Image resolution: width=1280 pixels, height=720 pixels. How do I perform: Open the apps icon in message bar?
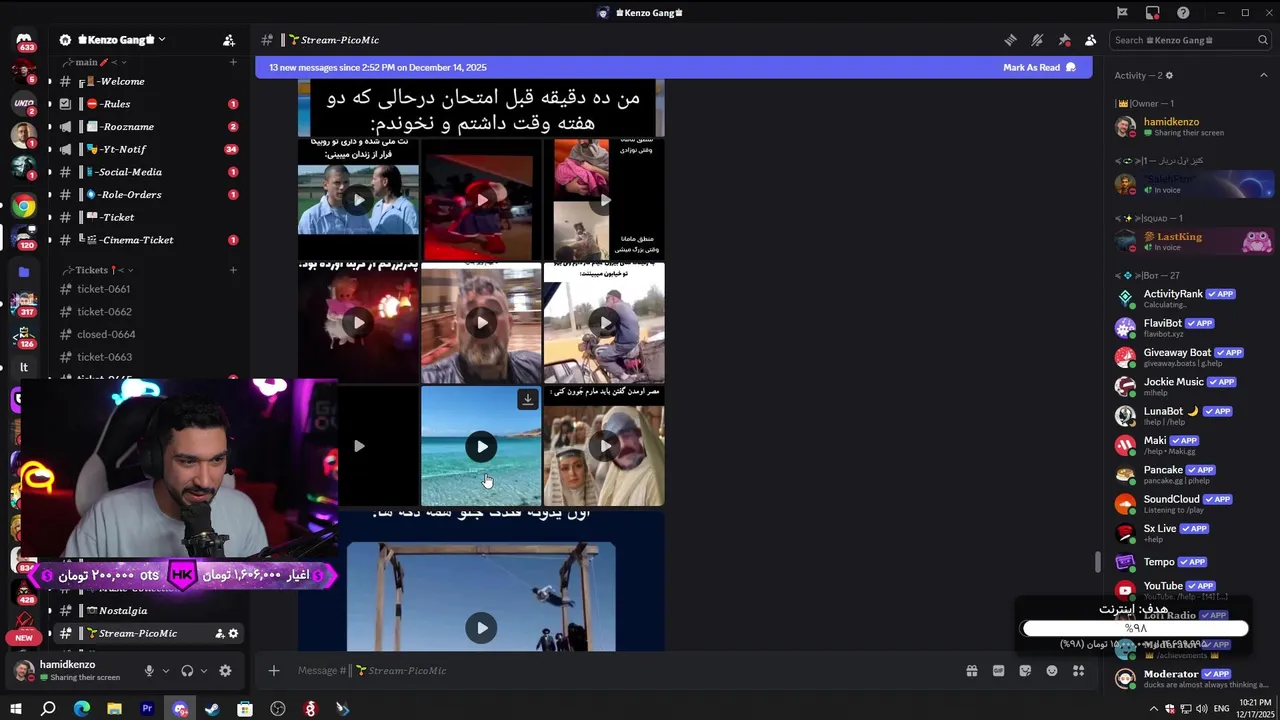click(1079, 671)
